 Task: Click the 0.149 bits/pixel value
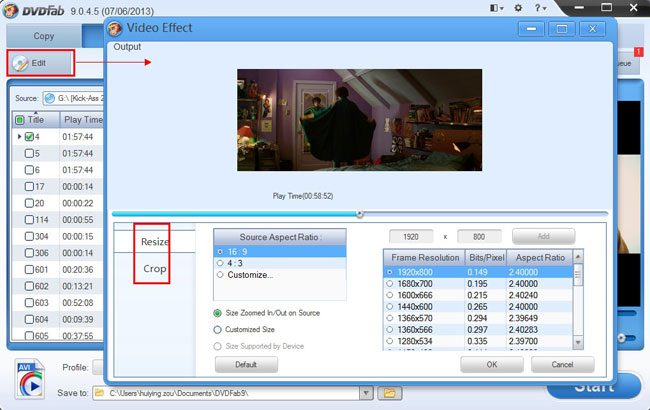tap(478, 272)
